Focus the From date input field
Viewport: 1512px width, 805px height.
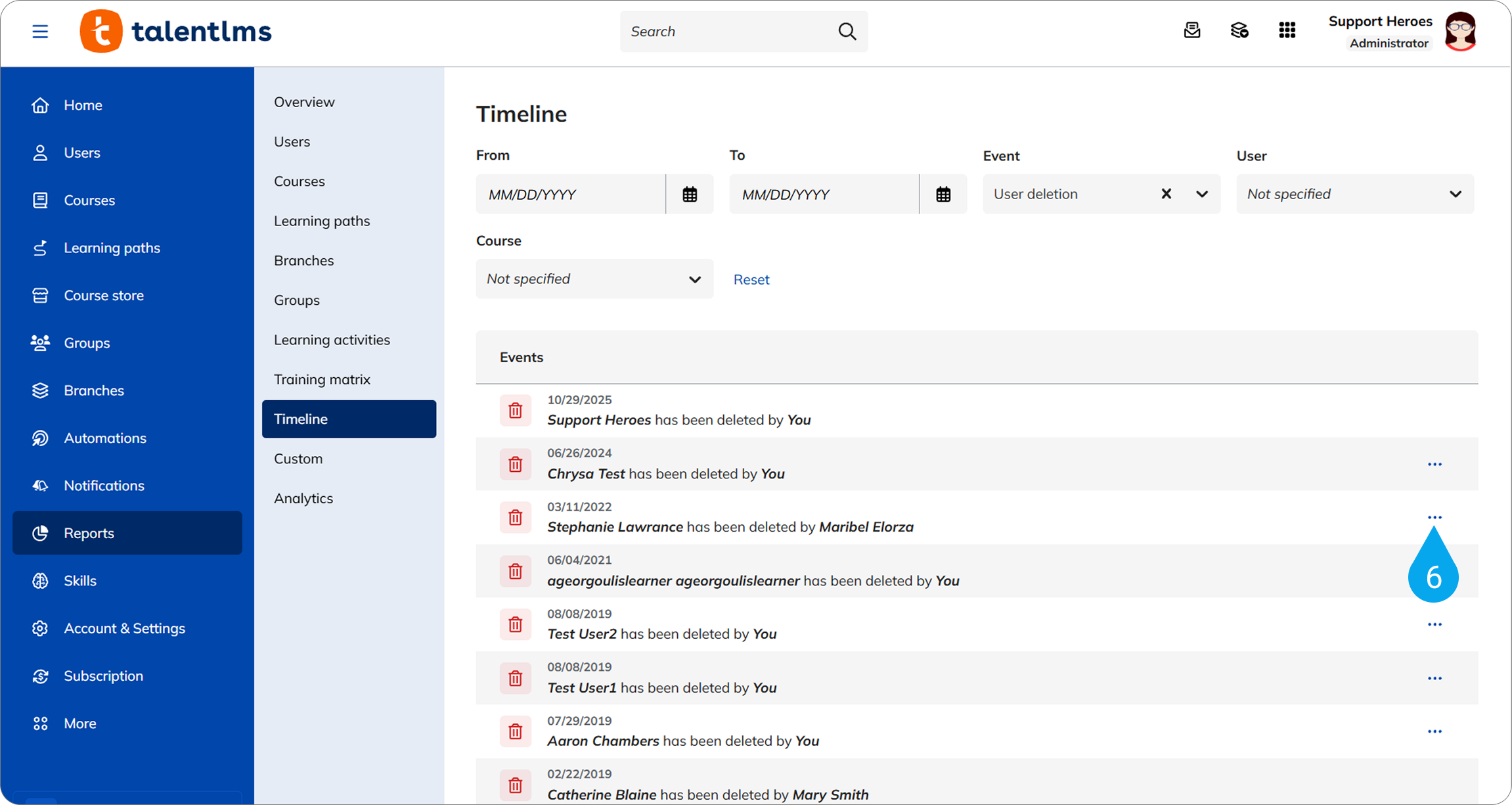(570, 194)
